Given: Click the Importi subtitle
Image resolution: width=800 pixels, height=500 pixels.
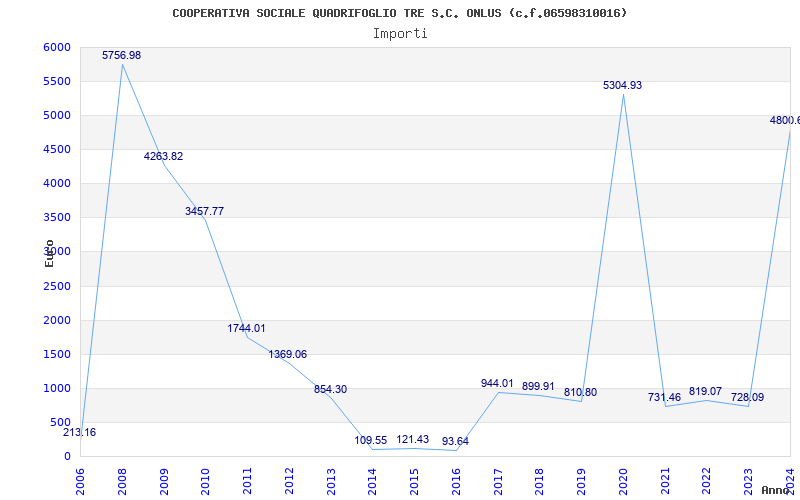Looking at the screenshot, I should point(400,34).
